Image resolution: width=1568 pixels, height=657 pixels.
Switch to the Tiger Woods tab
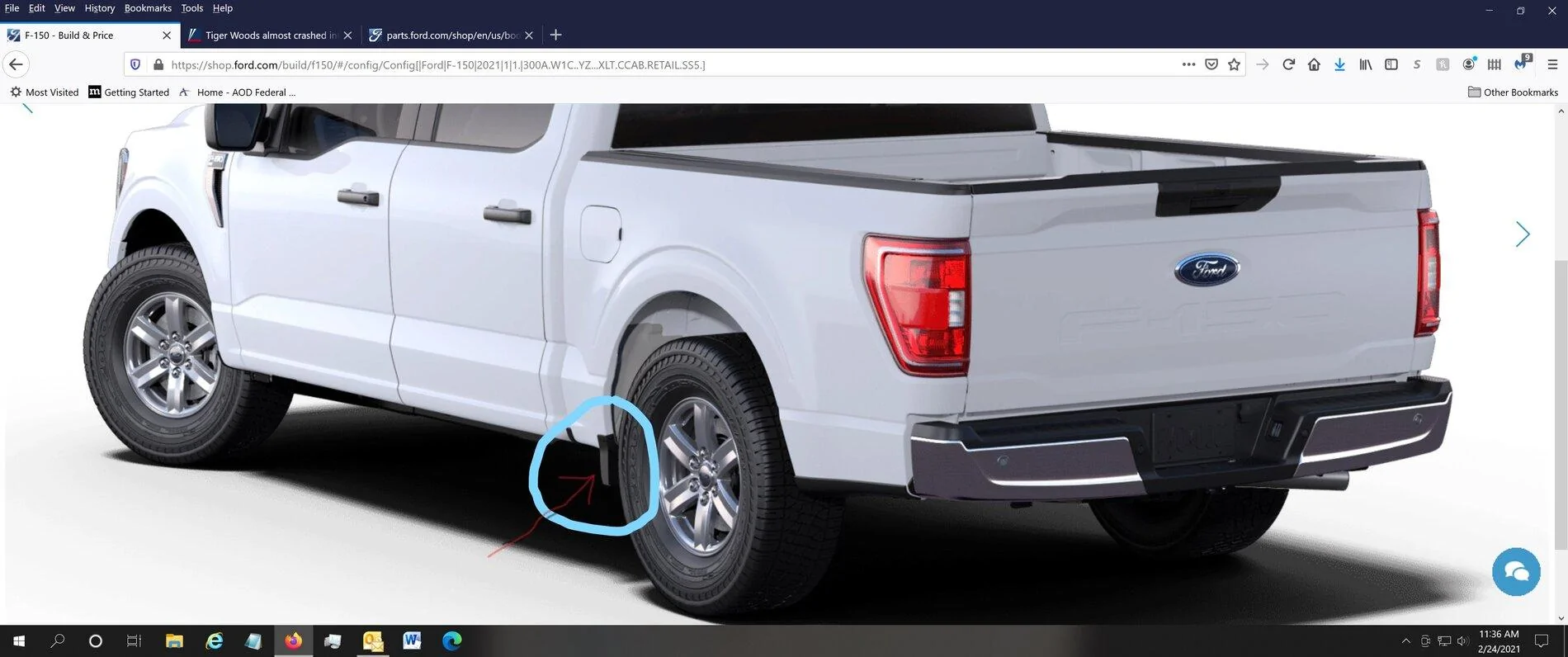(x=264, y=35)
